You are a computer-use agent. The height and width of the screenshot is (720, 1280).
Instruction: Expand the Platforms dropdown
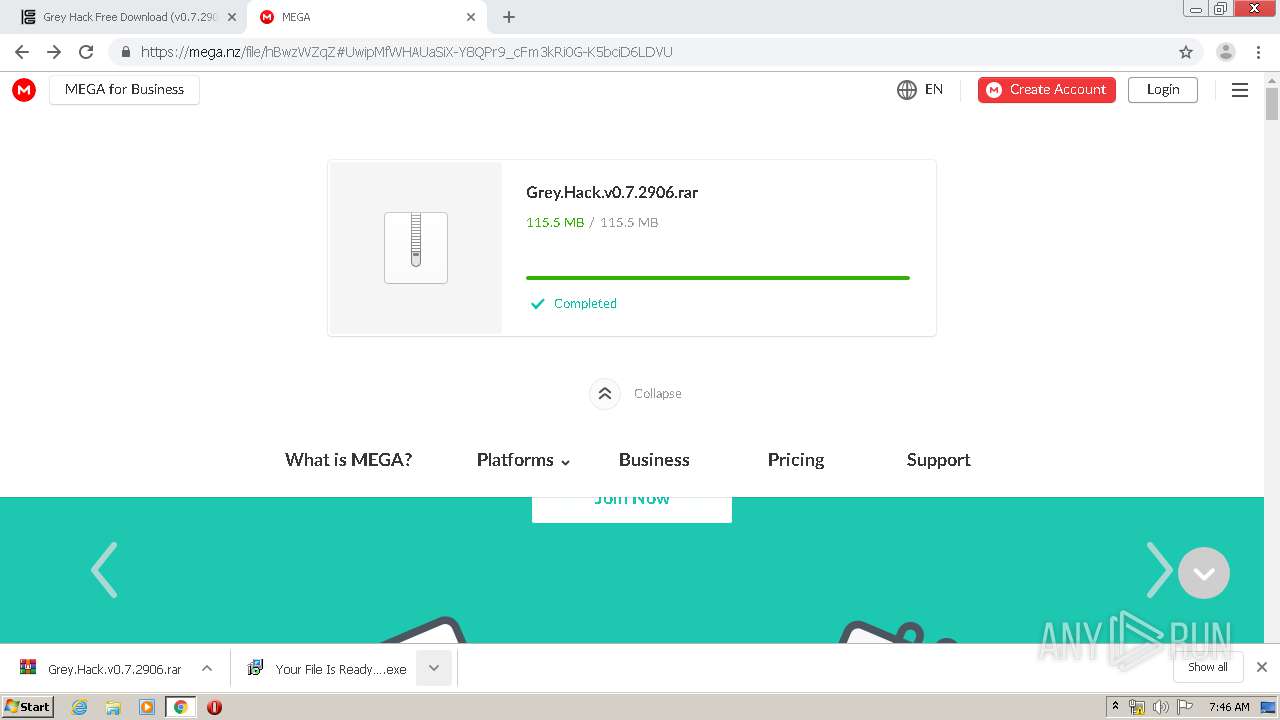click(x=523, y=460)
